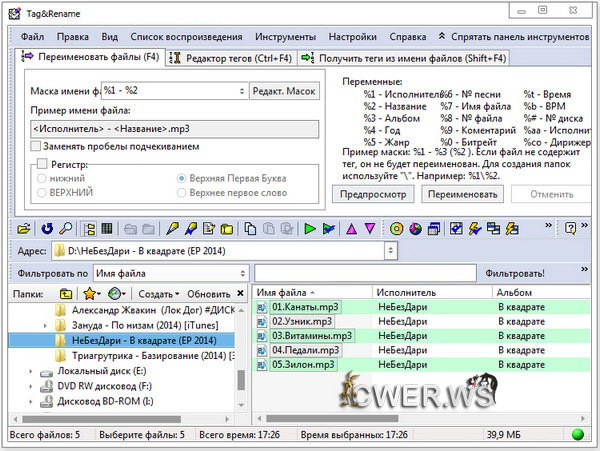600x451 pixels.
Task: Click the 'Переименовать' button
Action: pos(461,194)
